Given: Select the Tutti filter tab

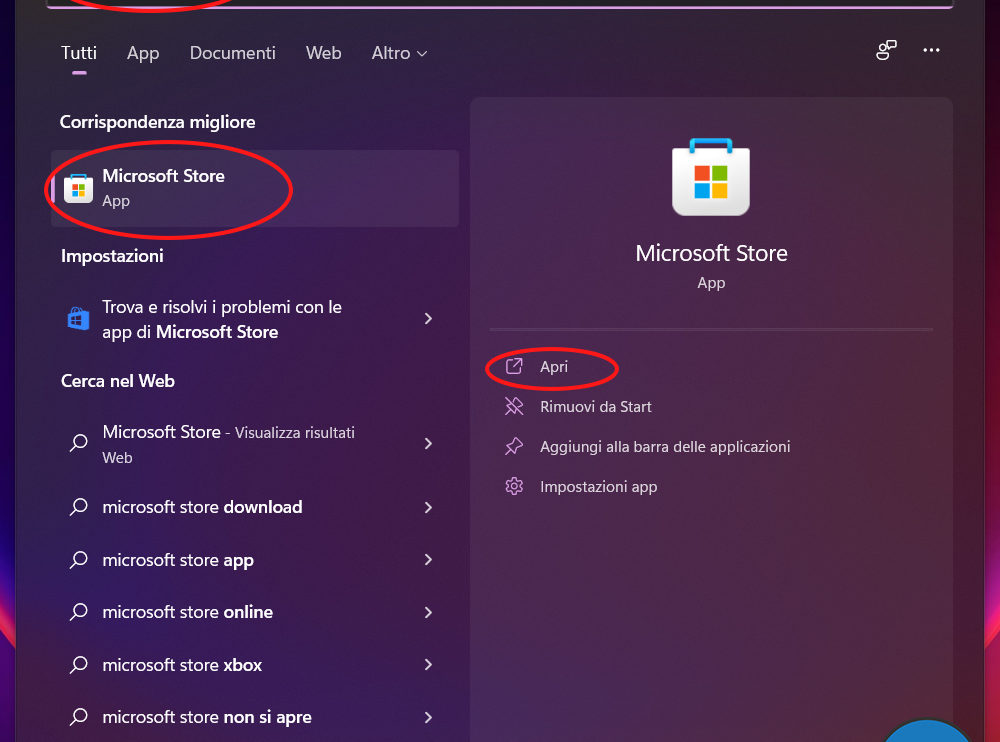Looking at the screenshot, I should (x=79, y=53).
